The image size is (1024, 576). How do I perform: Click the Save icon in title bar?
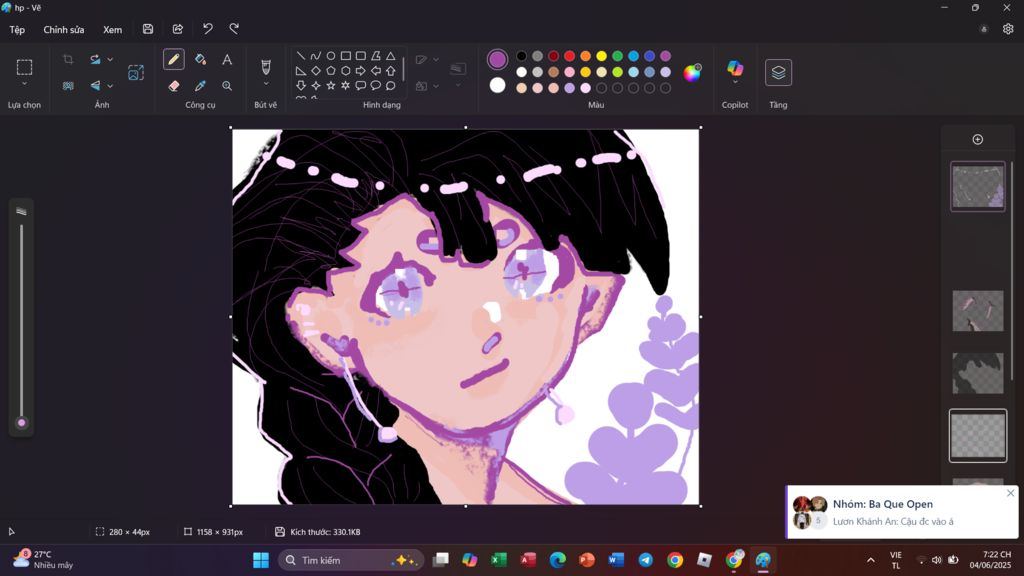[148, 29]
